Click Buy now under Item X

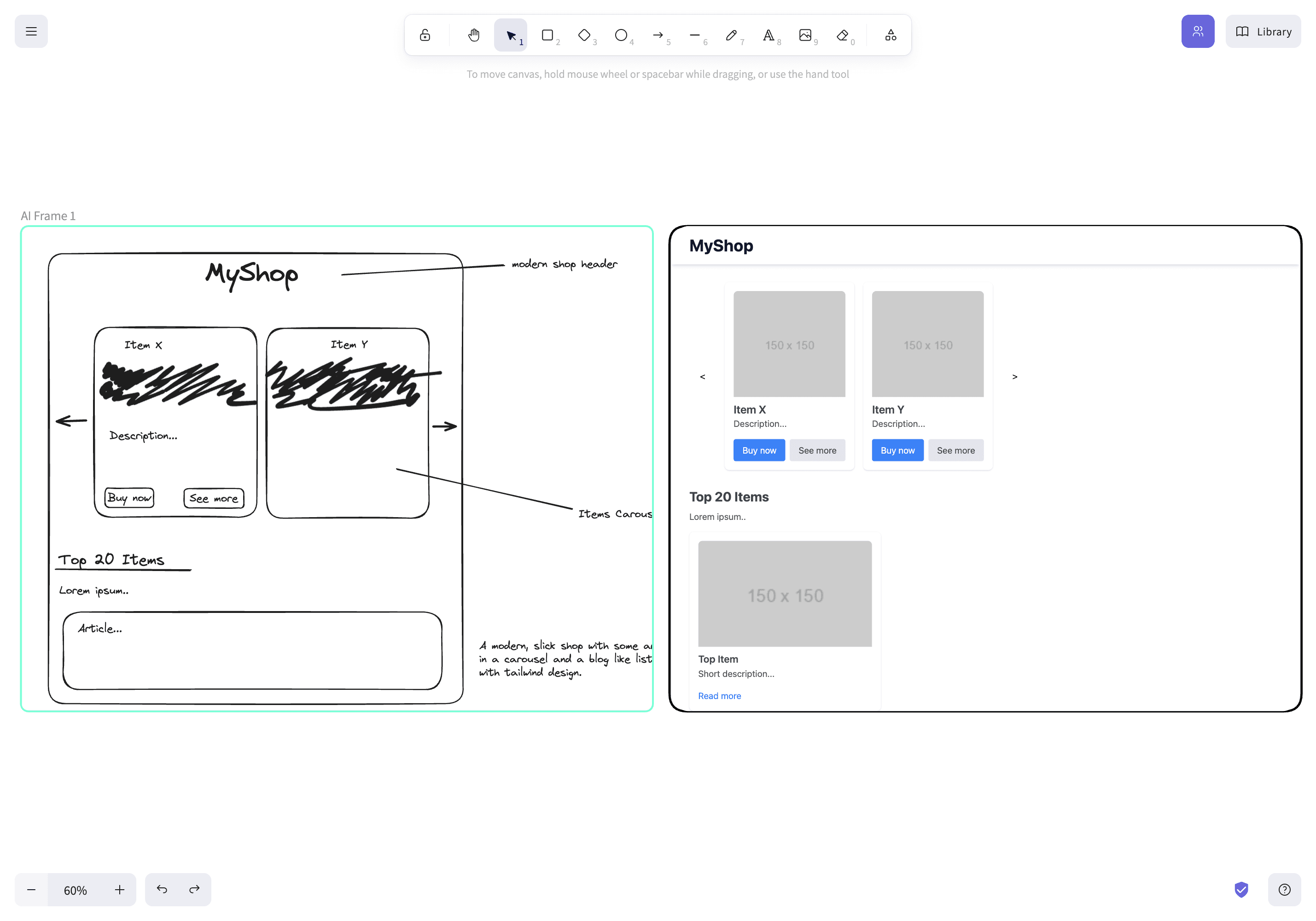[x=759, y=450]
